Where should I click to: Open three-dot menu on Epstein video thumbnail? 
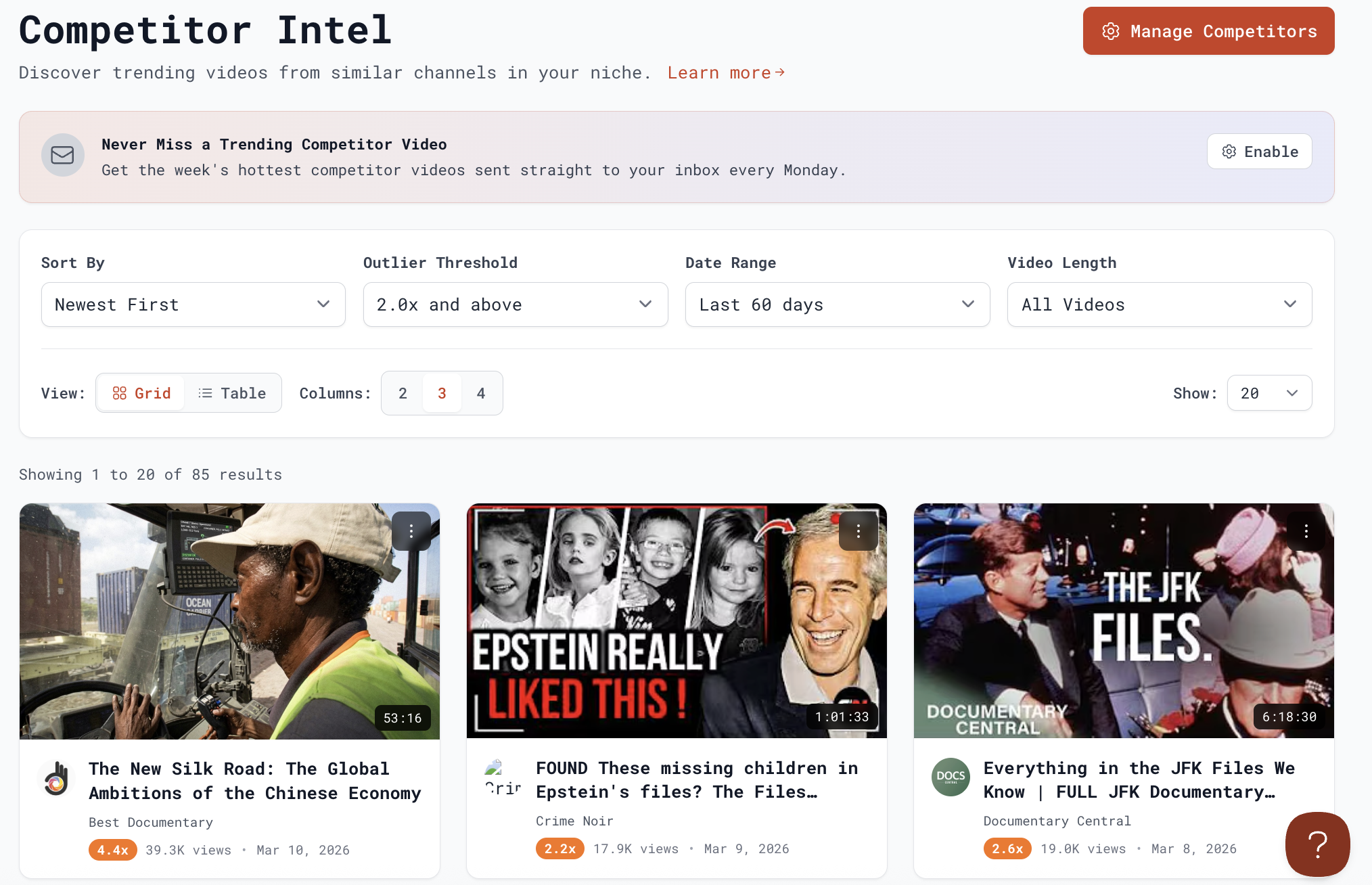pos(858,531)
